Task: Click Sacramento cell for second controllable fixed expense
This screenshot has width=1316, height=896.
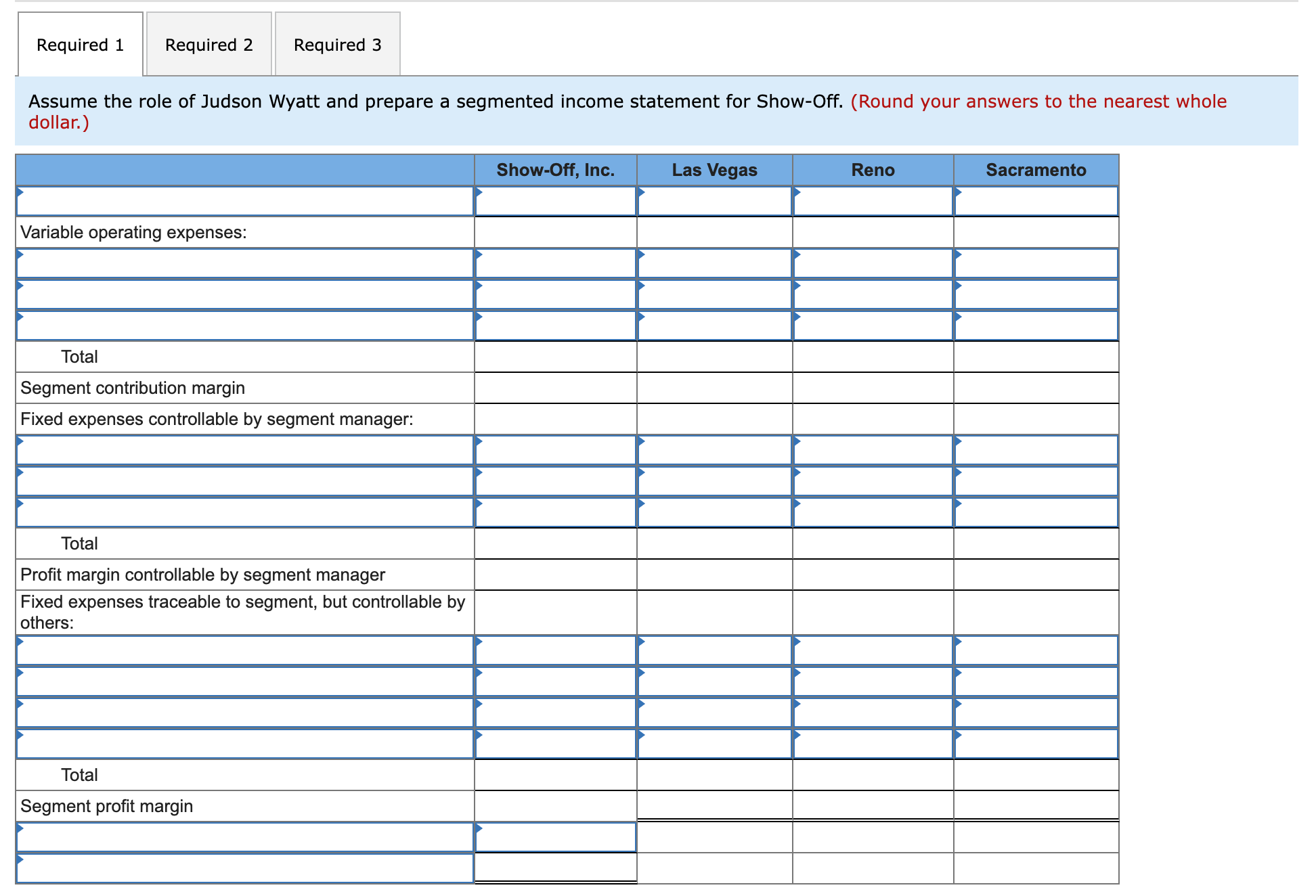Action: click(1036, 482)
